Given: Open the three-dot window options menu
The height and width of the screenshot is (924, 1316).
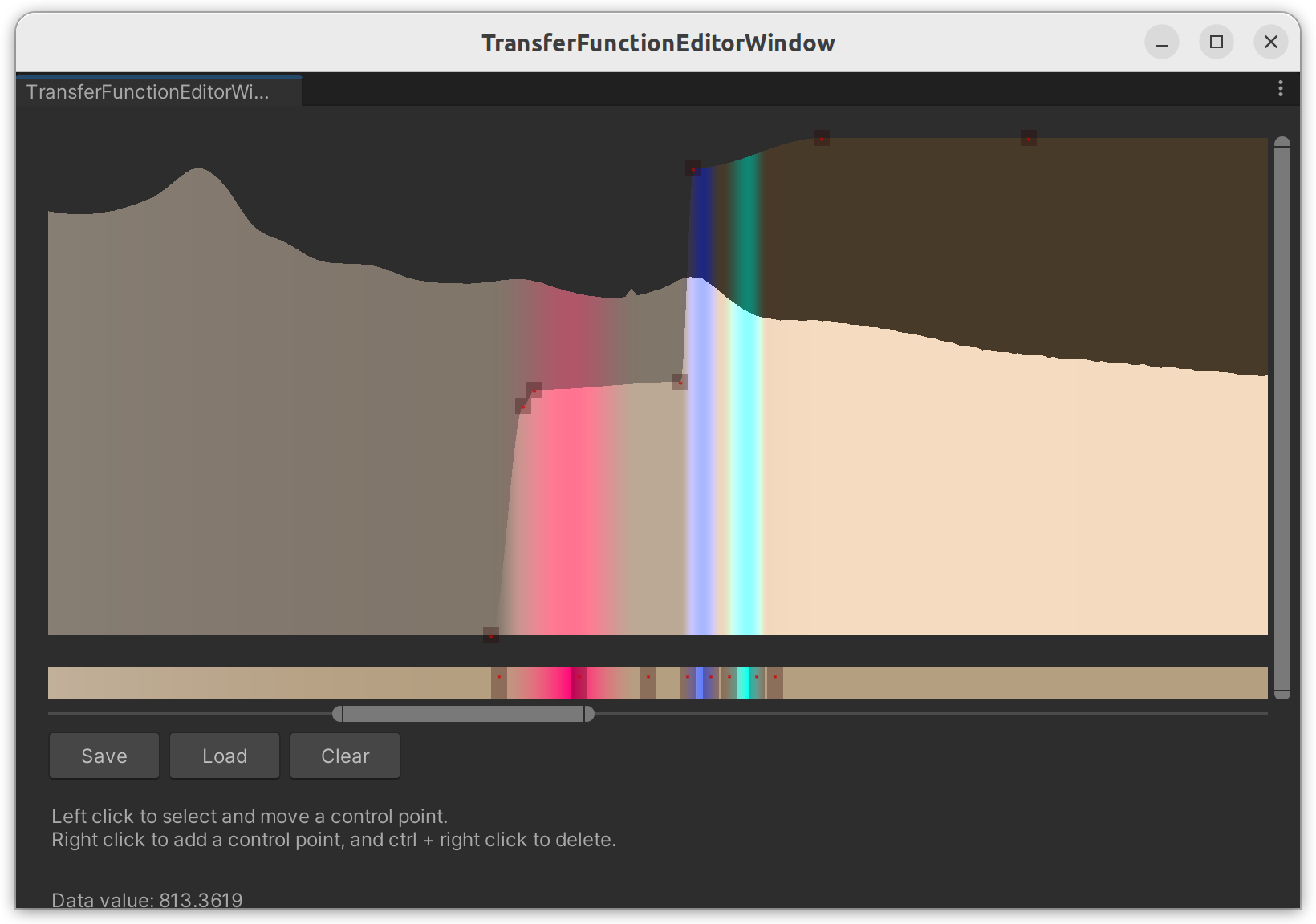Looking at the screenshot, I should coord(1280,88).
